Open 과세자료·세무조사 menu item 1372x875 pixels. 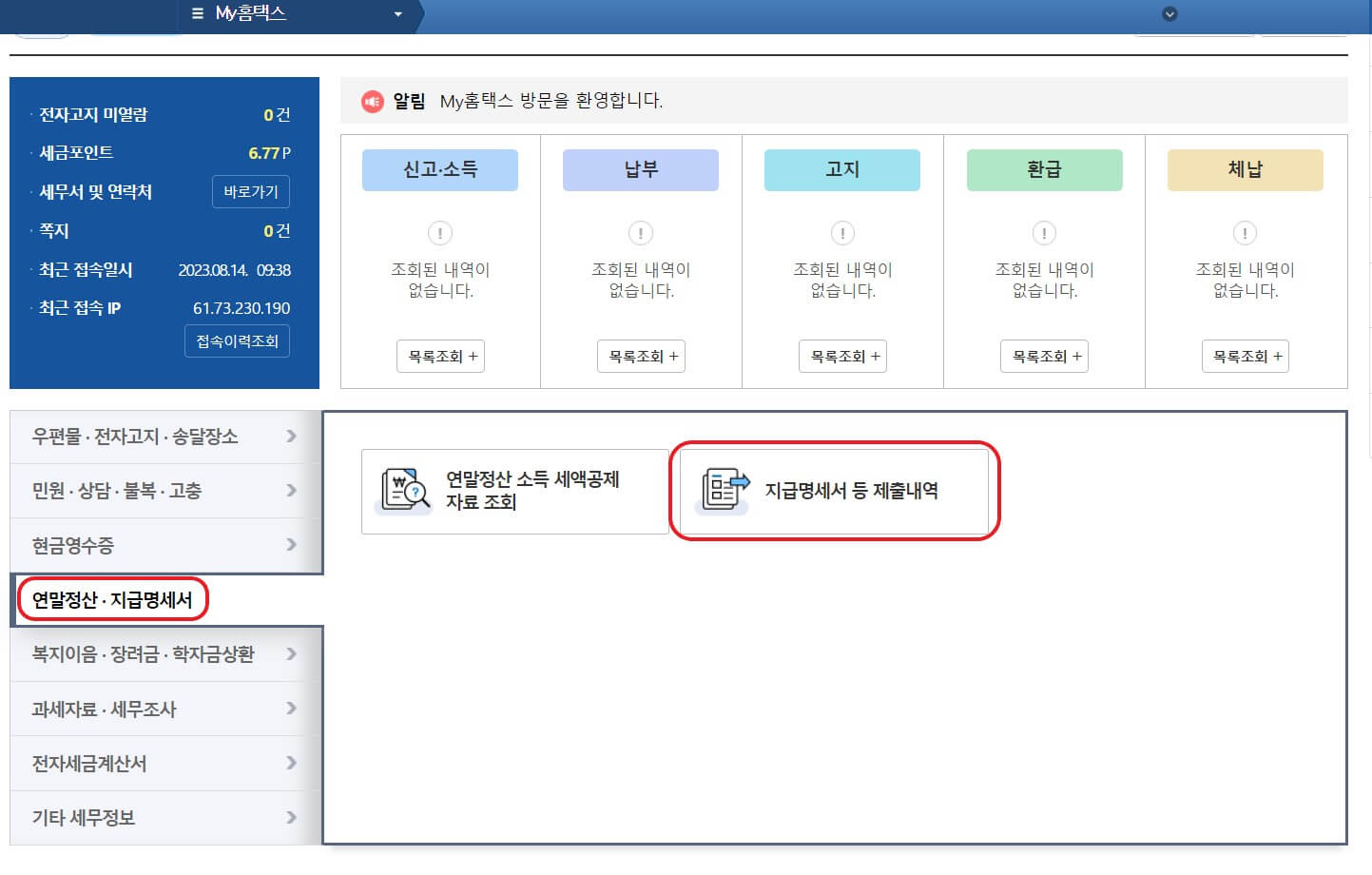pos(166,710)
